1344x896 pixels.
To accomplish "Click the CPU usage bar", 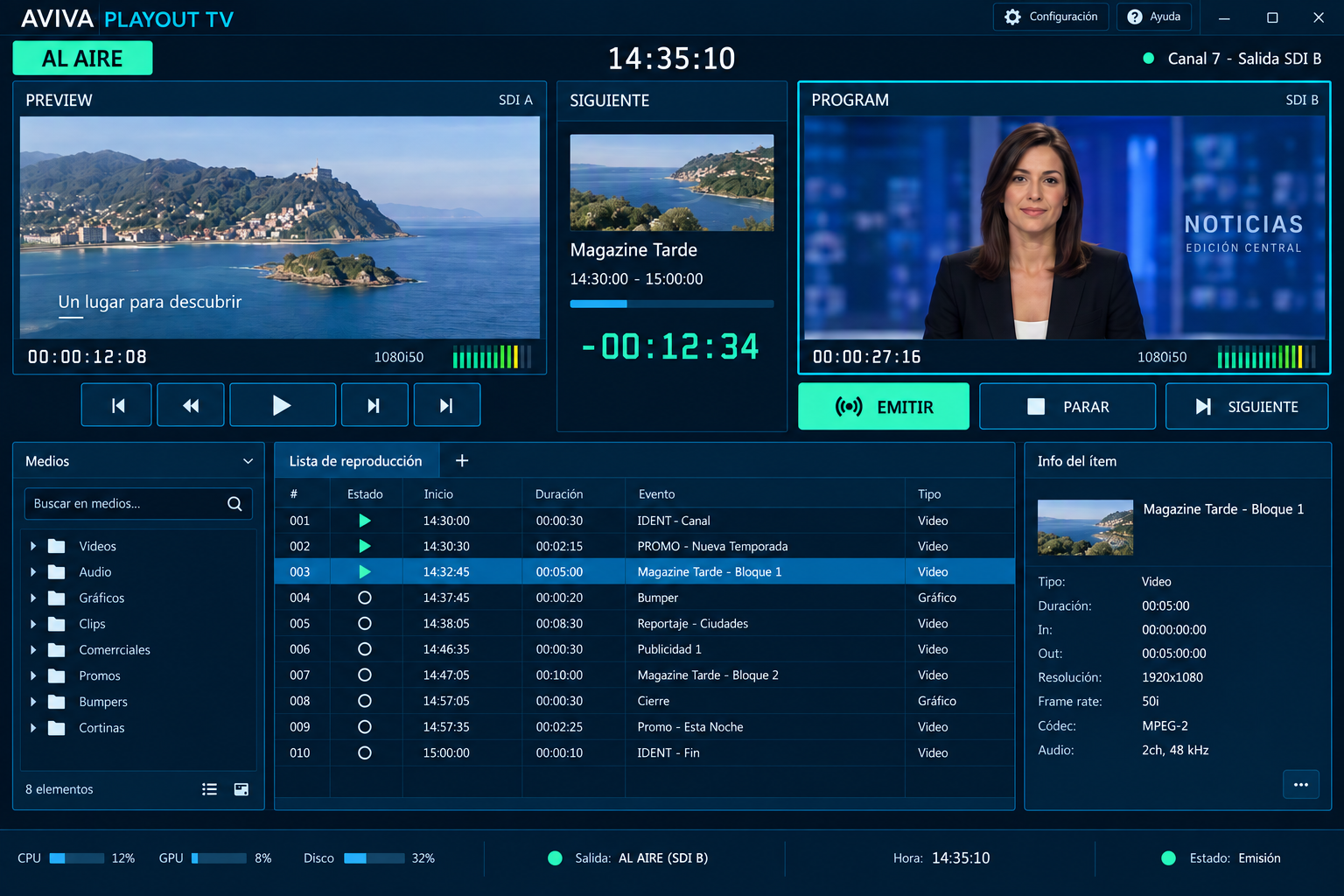I will (77, 858).
